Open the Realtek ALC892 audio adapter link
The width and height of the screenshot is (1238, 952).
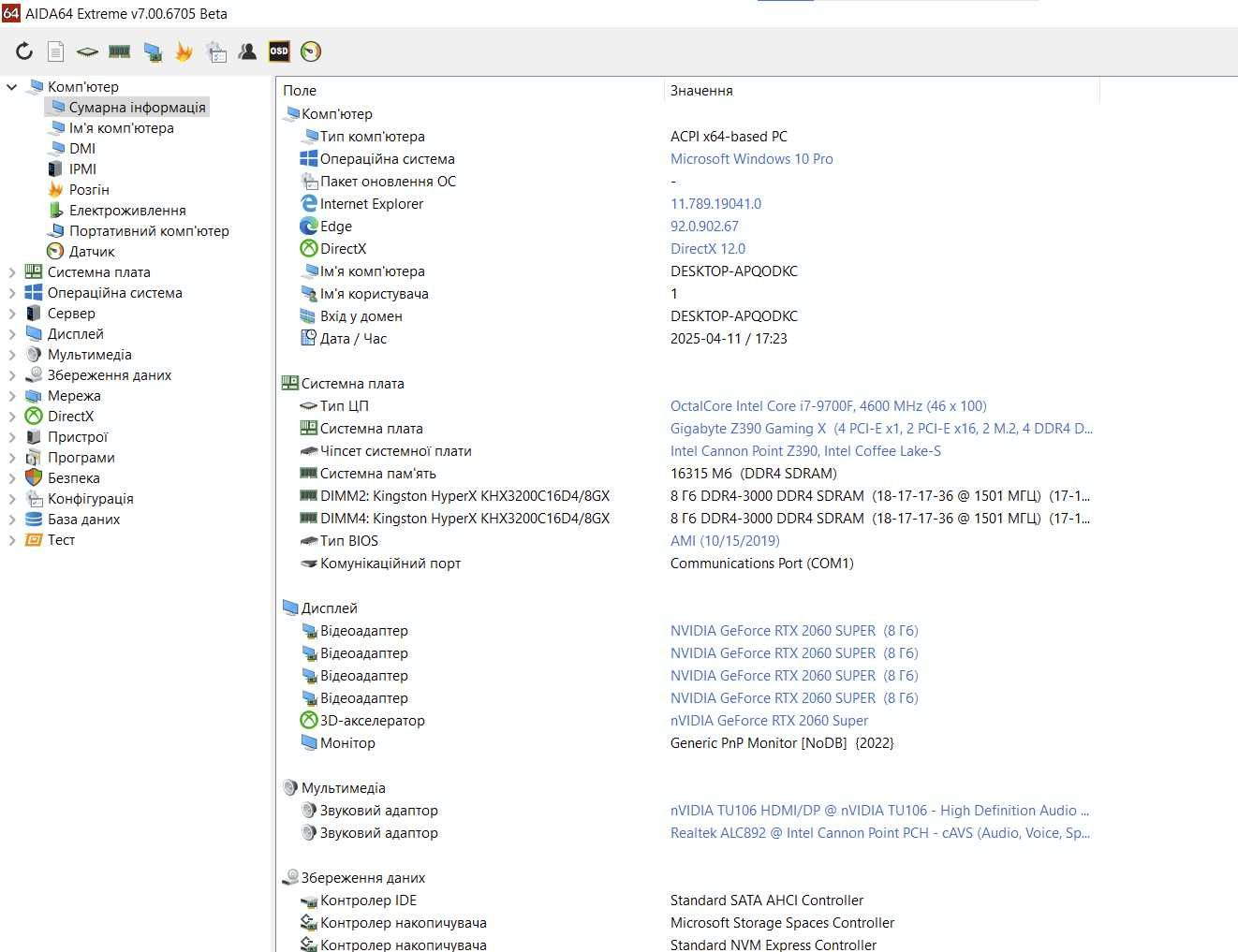tap(880, 832)
